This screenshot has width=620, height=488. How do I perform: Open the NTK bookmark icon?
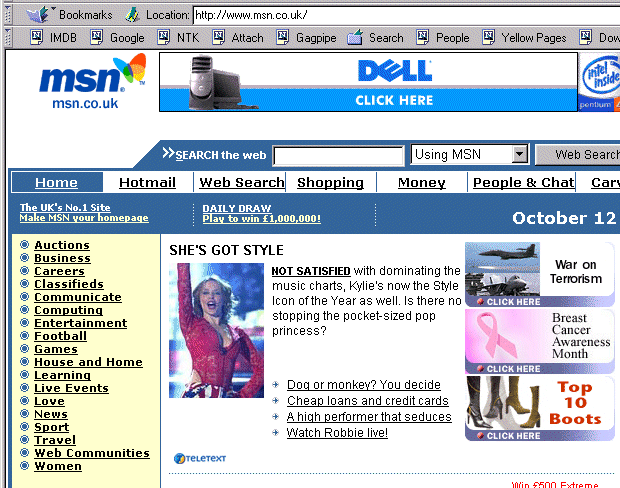163,37
